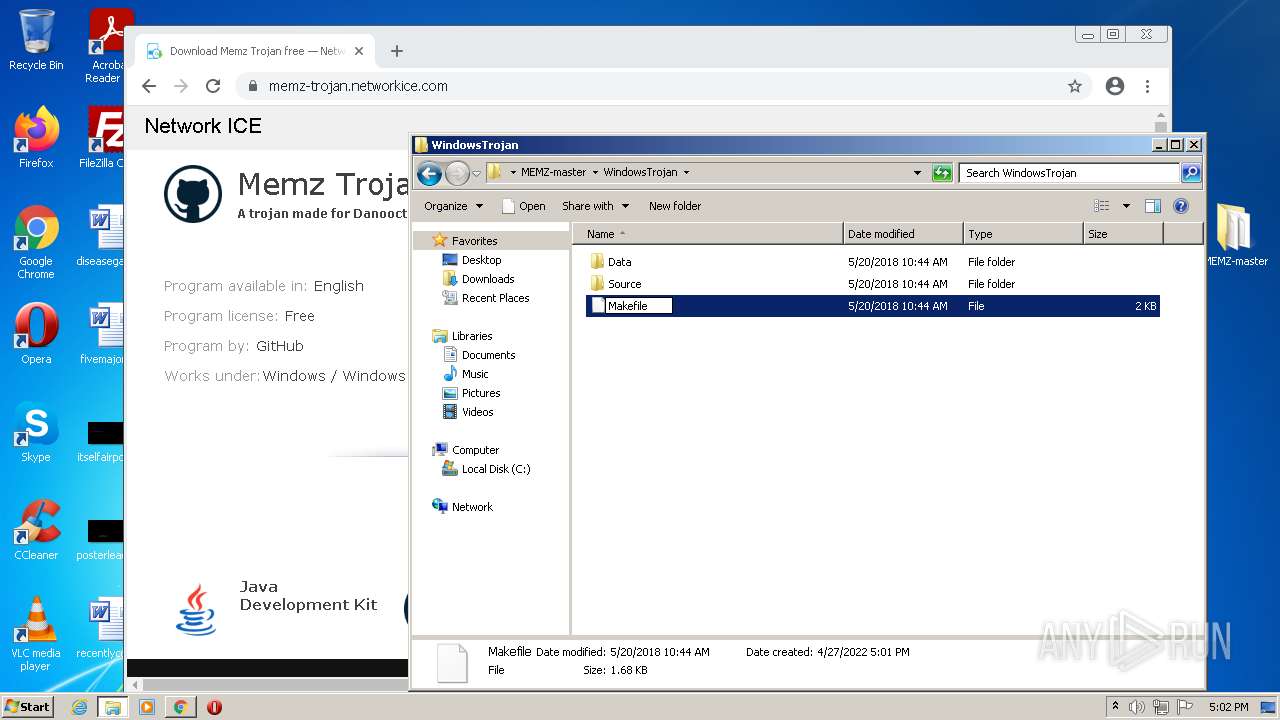Open the Chrome profile avatar

(x=1115, y=86)
